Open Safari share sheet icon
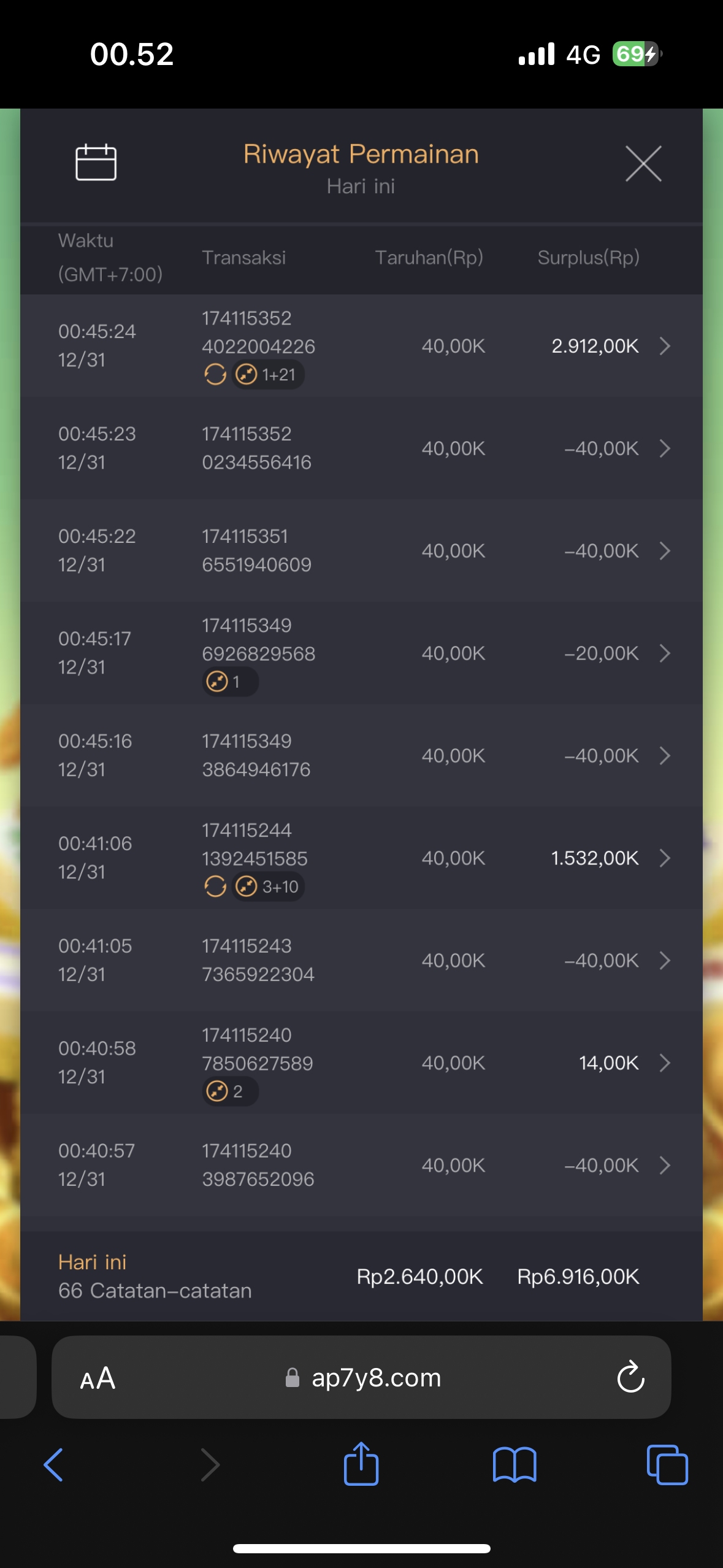Viewport: 723px width, 1568px height. [x=361, y=1464]
